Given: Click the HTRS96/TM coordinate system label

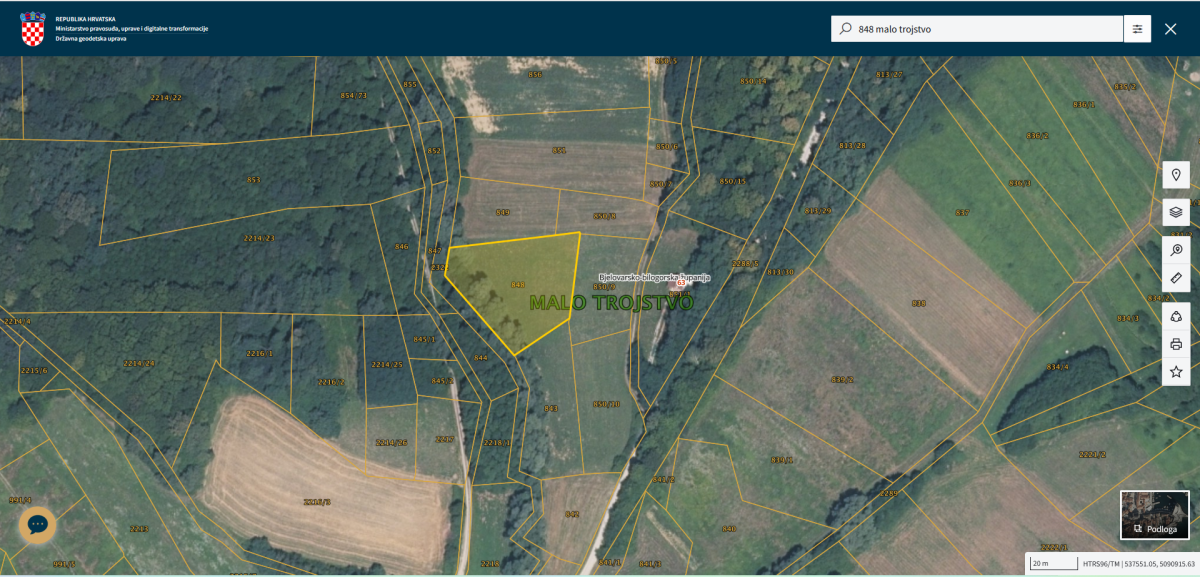Looking at the screenshot, I should [x=1100, y=564].
